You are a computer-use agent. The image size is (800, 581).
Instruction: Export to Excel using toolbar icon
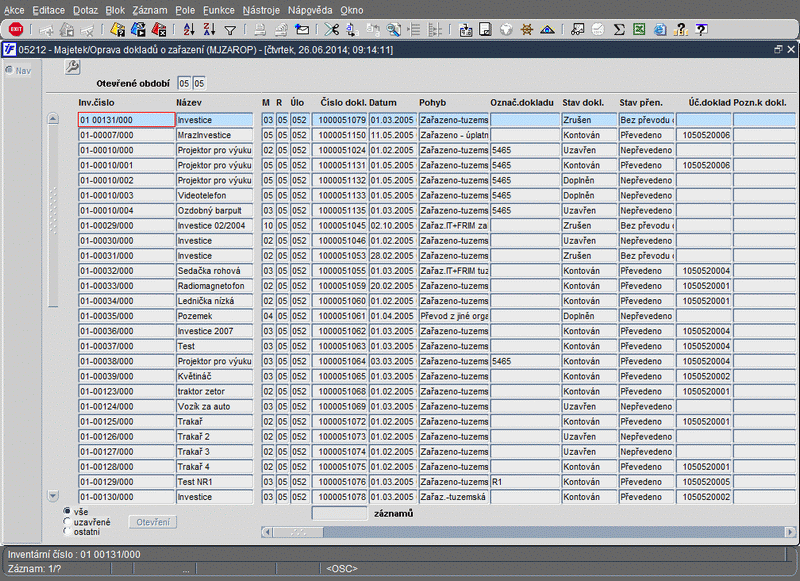(x=638, y=30)
